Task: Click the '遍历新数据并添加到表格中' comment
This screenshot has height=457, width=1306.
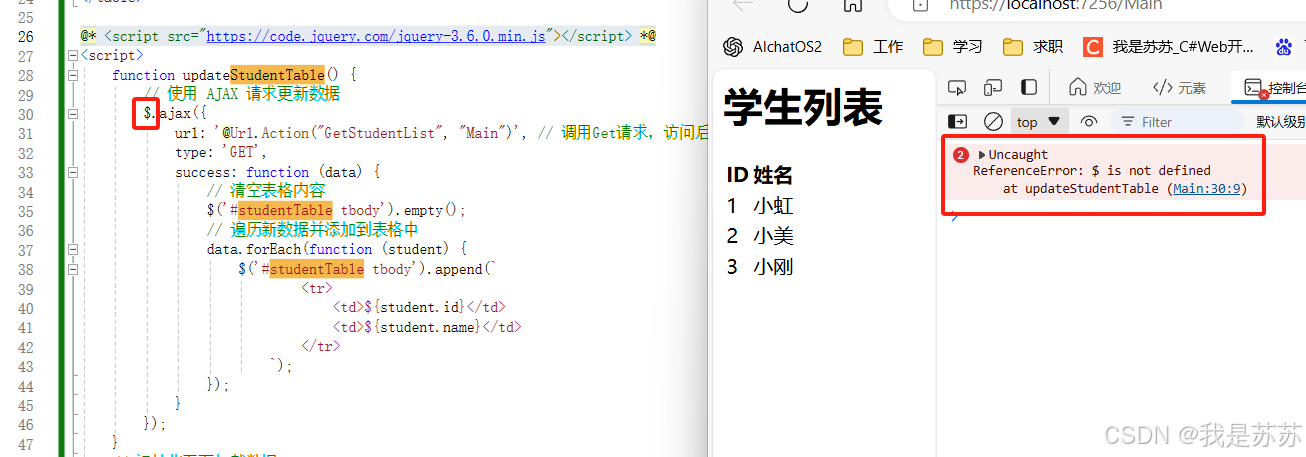Action: point(312,230)
